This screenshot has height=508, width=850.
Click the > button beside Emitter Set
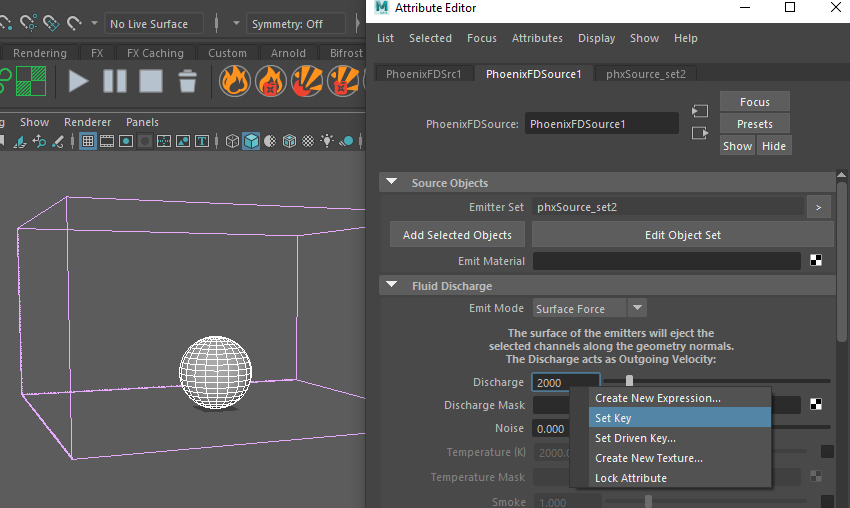[x=819, y=207]
